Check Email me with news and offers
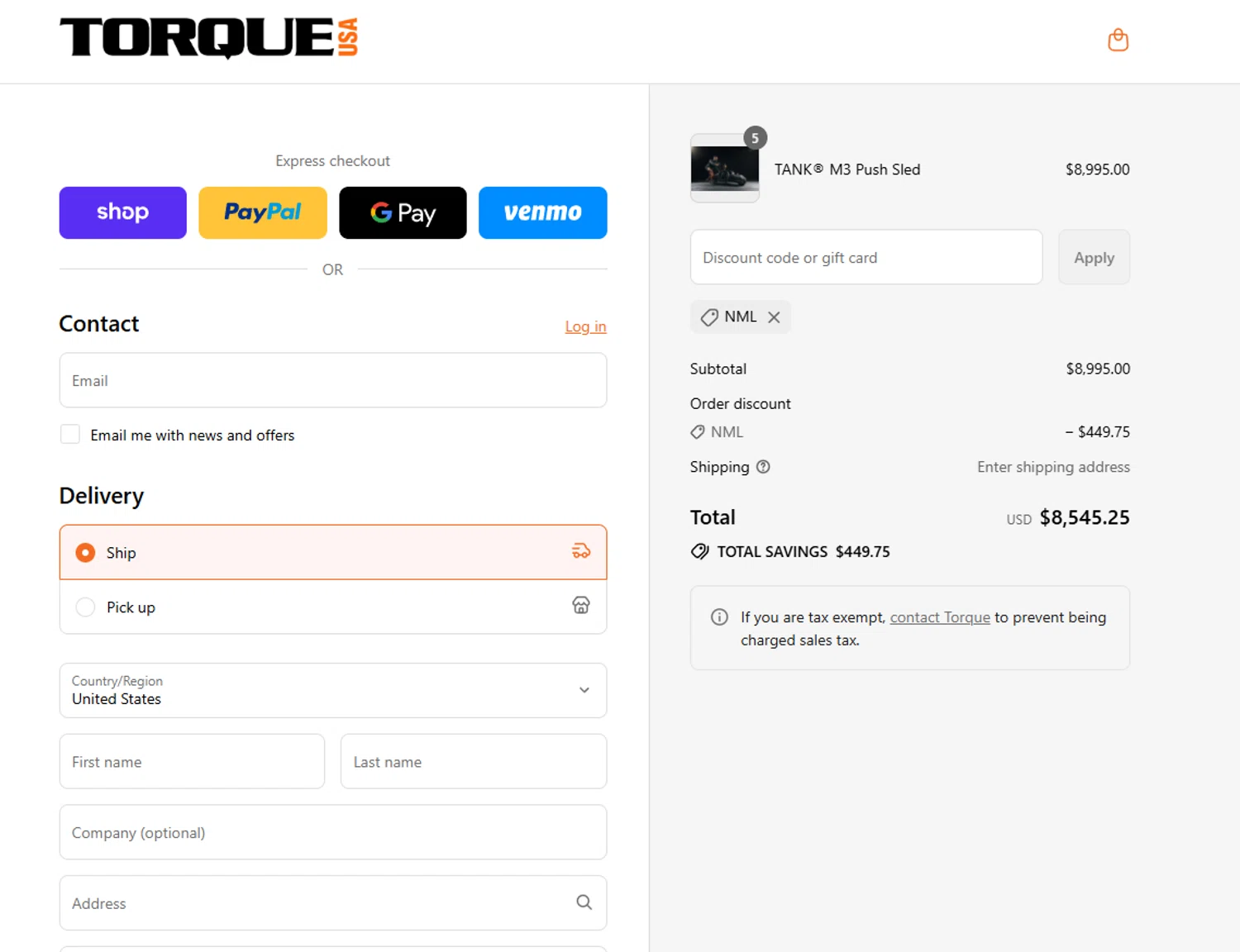 (70, 435)
